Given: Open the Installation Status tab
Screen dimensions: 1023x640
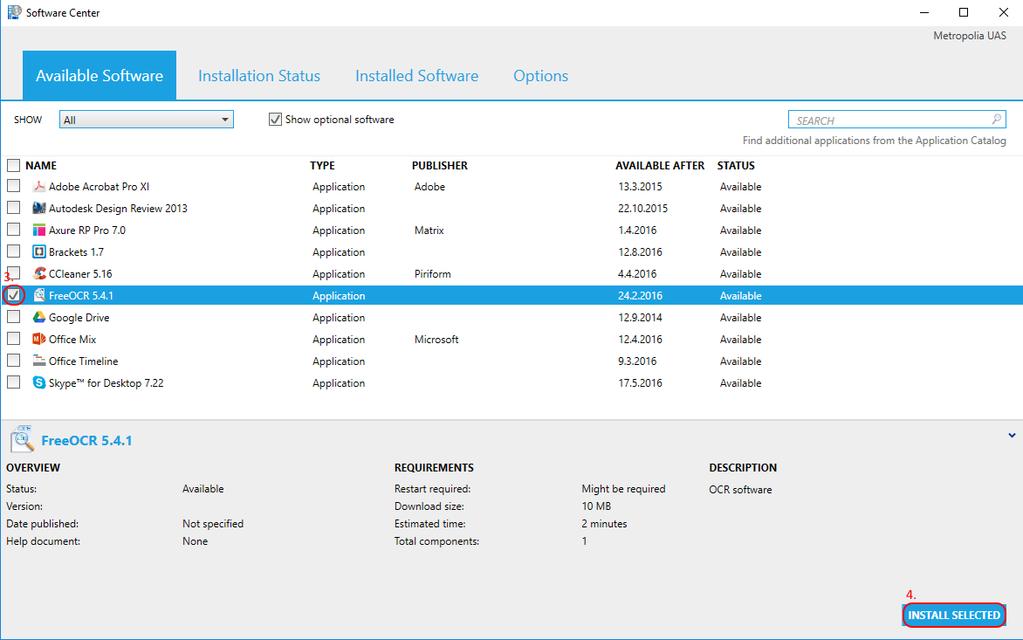Looking at the screenshot, I should [259, 76].
